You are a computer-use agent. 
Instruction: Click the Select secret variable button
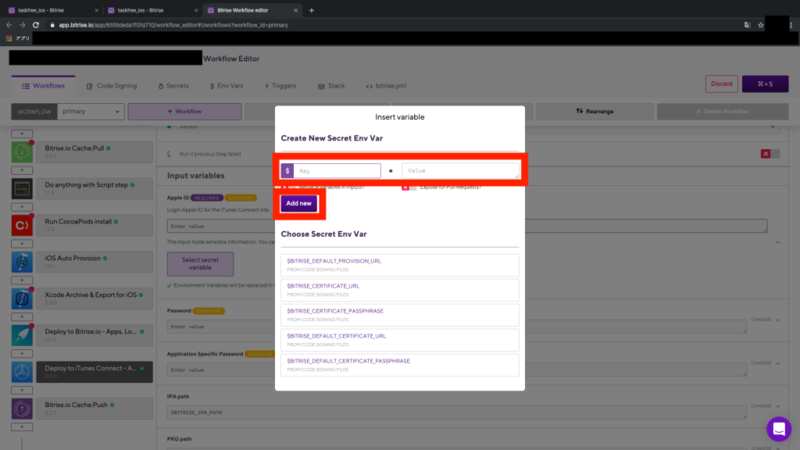point(201,264)
